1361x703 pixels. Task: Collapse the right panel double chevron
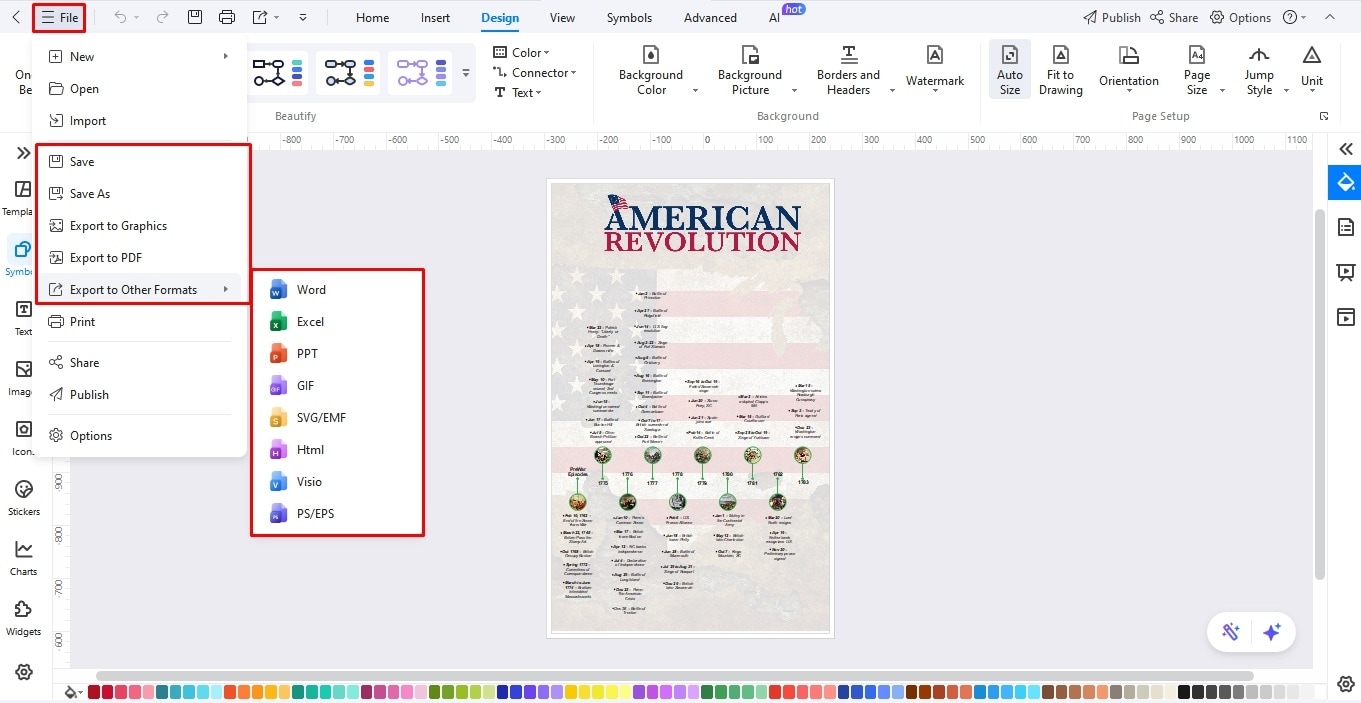point(1345,149)
